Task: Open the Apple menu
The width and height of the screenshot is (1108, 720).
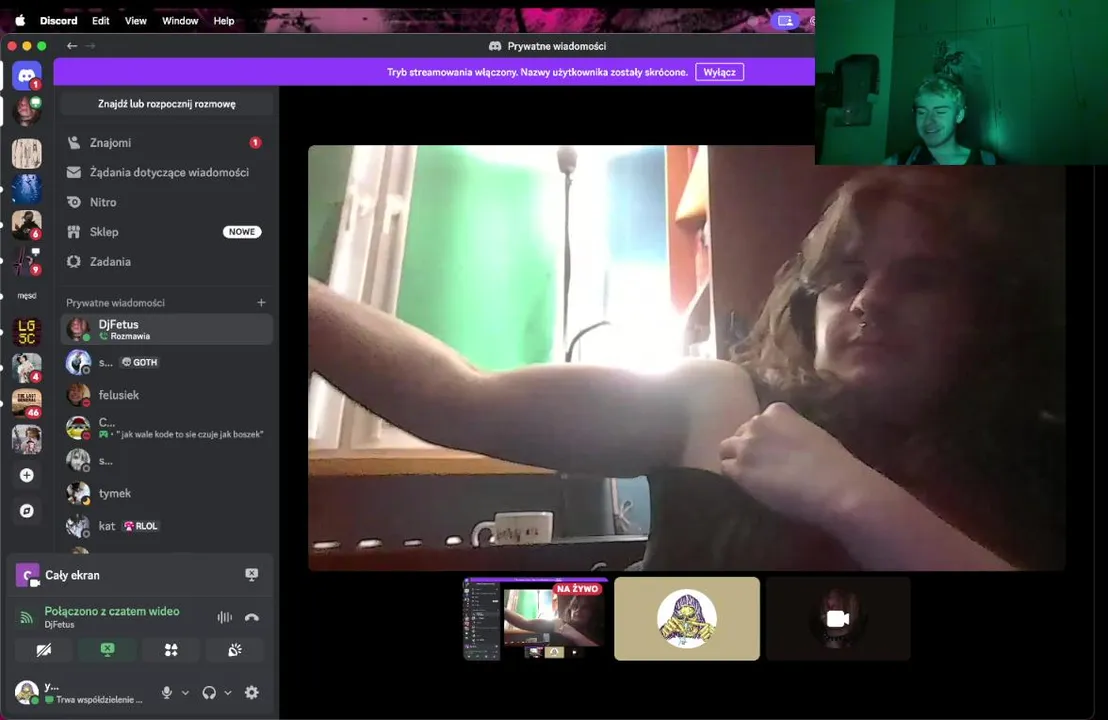Action: point(20,20)
